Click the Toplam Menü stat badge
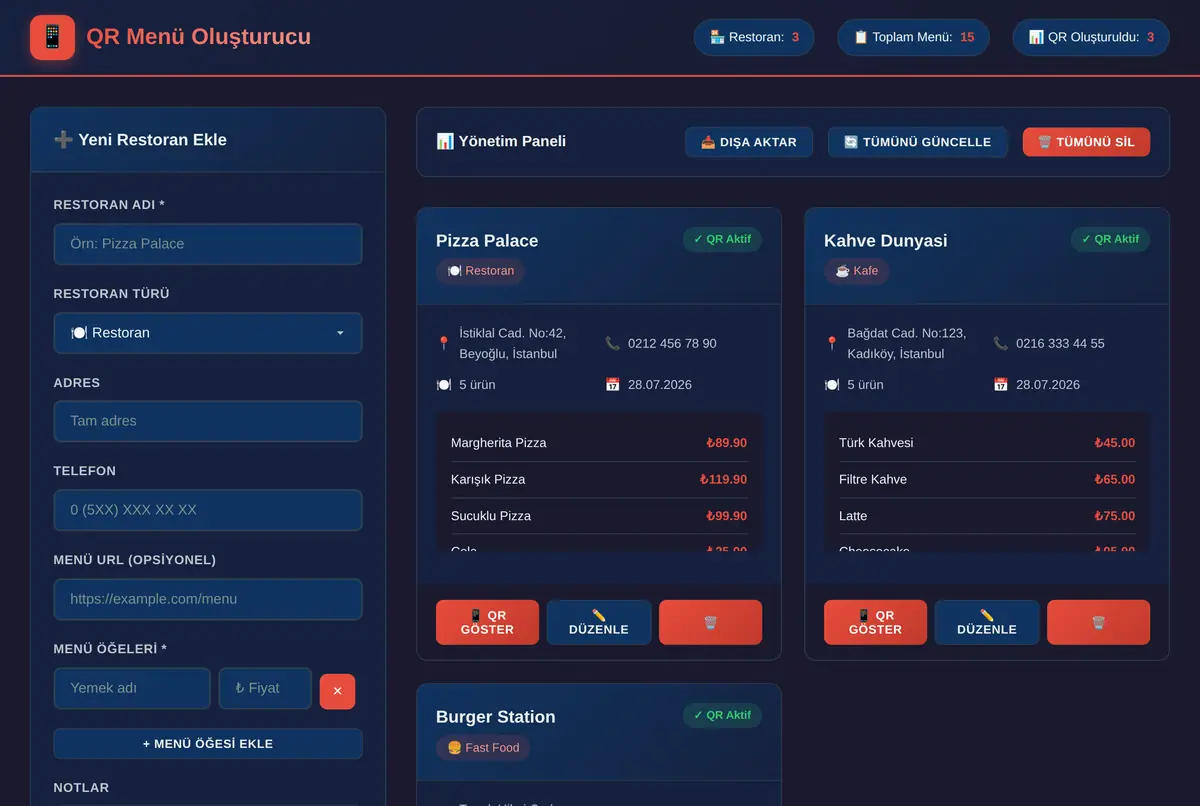This screenshot has width=1200, height=806. pyautogui.click(x=913, y=37)
